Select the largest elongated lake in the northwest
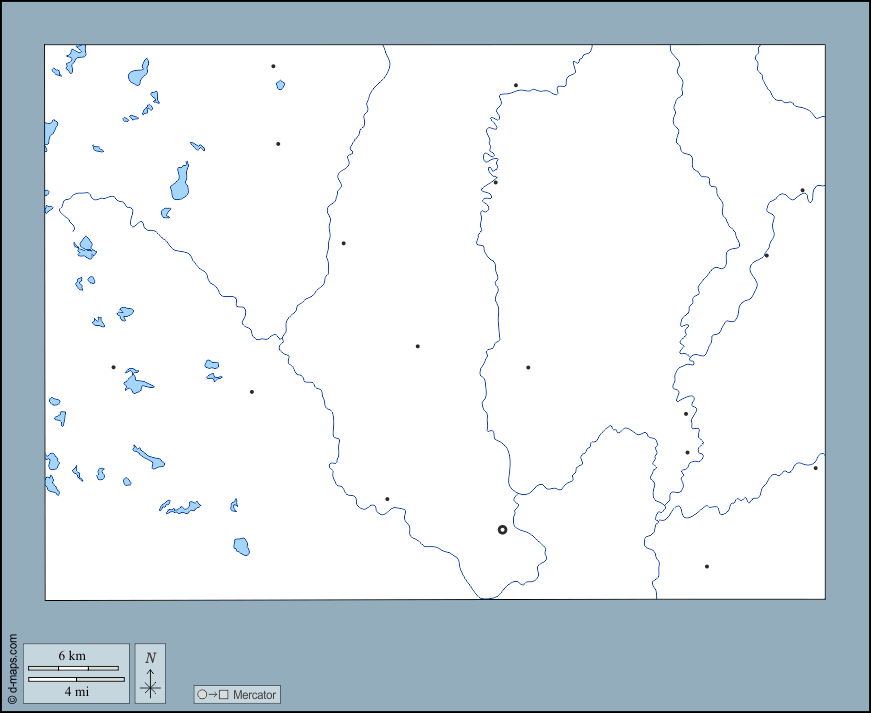The height and width of the screenshot is (713, 871). click(x=180, y=182)
